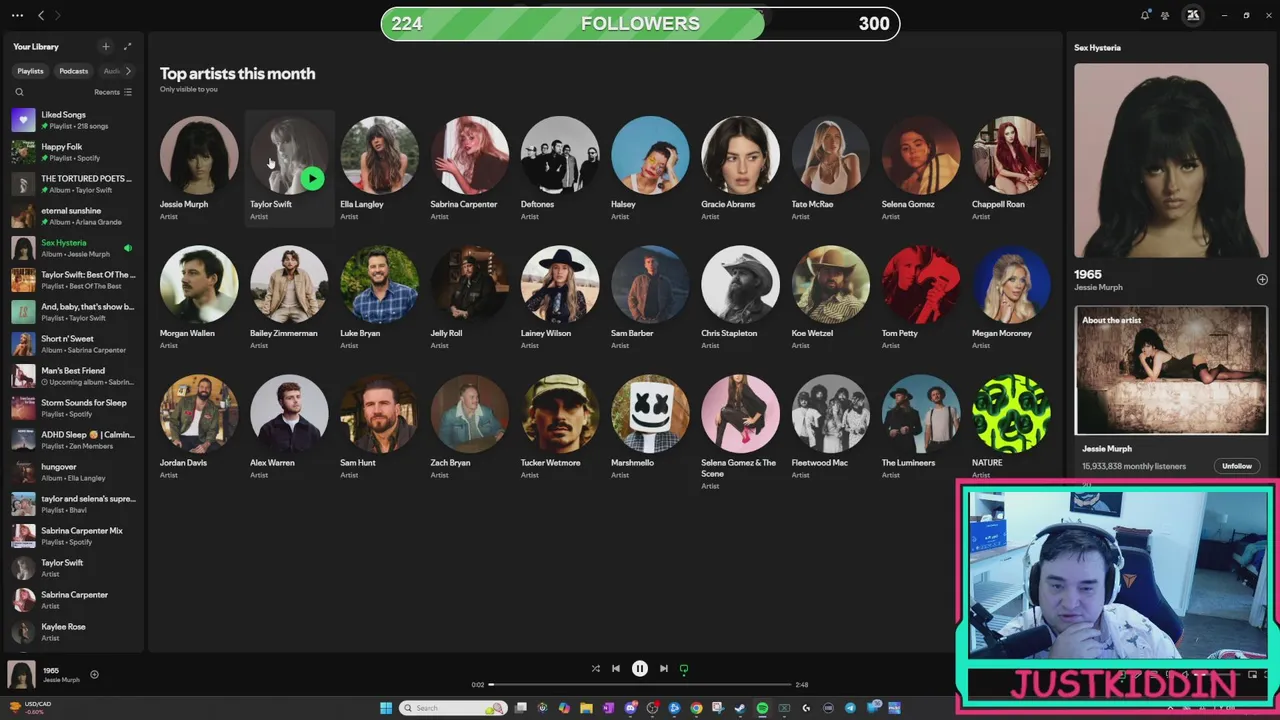1280x720 pixels.
Task: Open Happy Folk playlist
Action: pyautogui.click(x=74, y=152)
